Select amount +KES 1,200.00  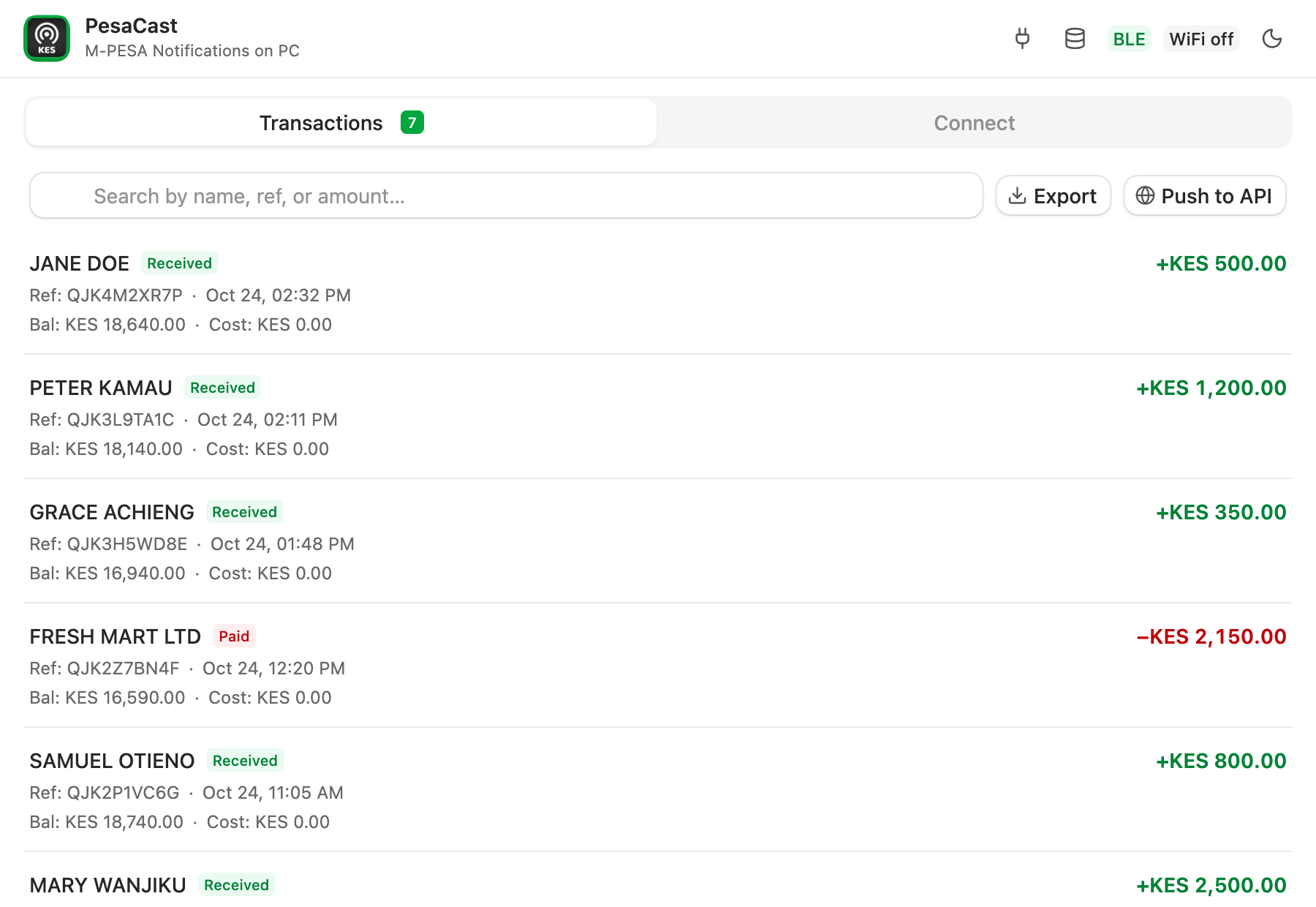click(x=1211, y=388)
